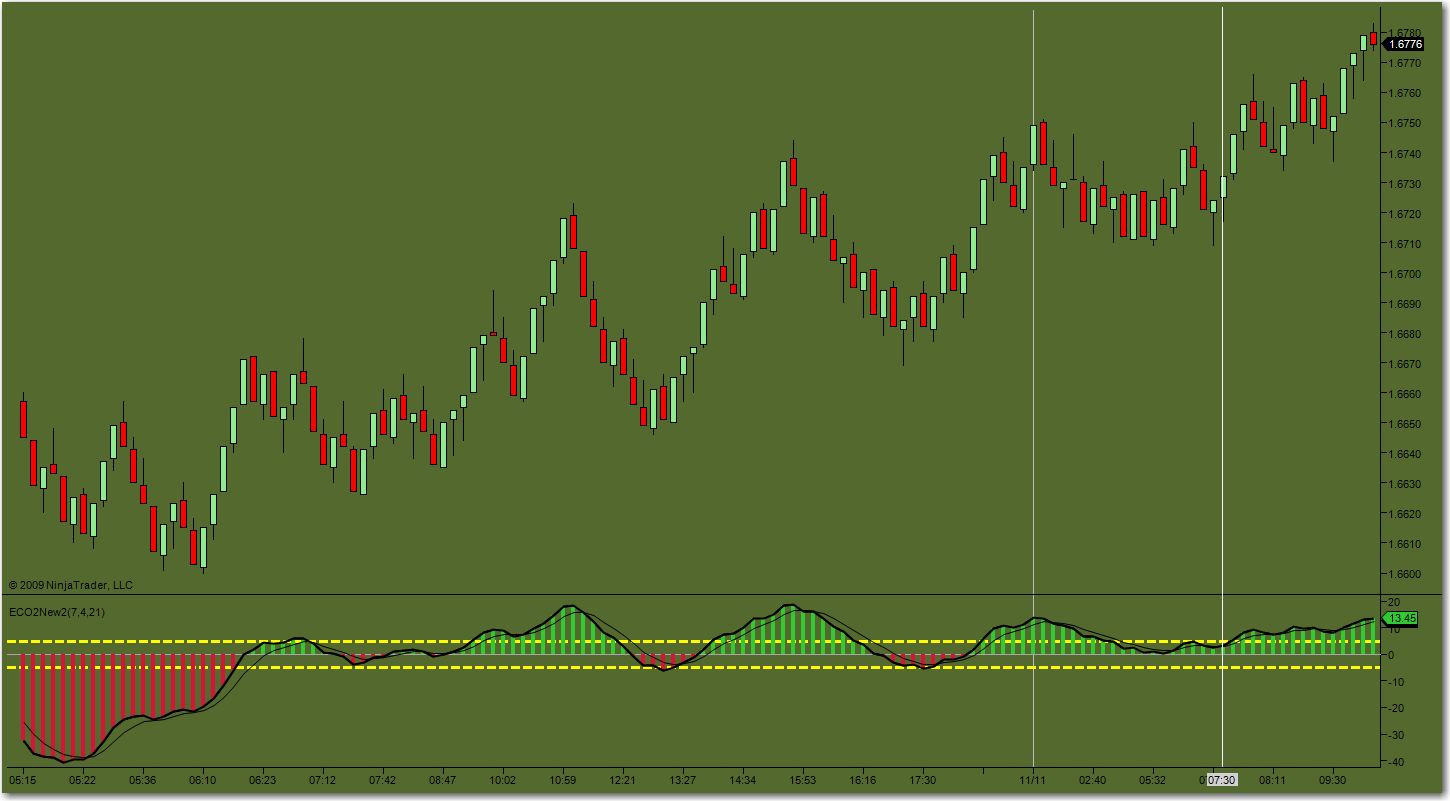Viewport: 1450px width, 801px height.
Task: Click the current price marker 1.6776
Action: (x=1405, y=44)
